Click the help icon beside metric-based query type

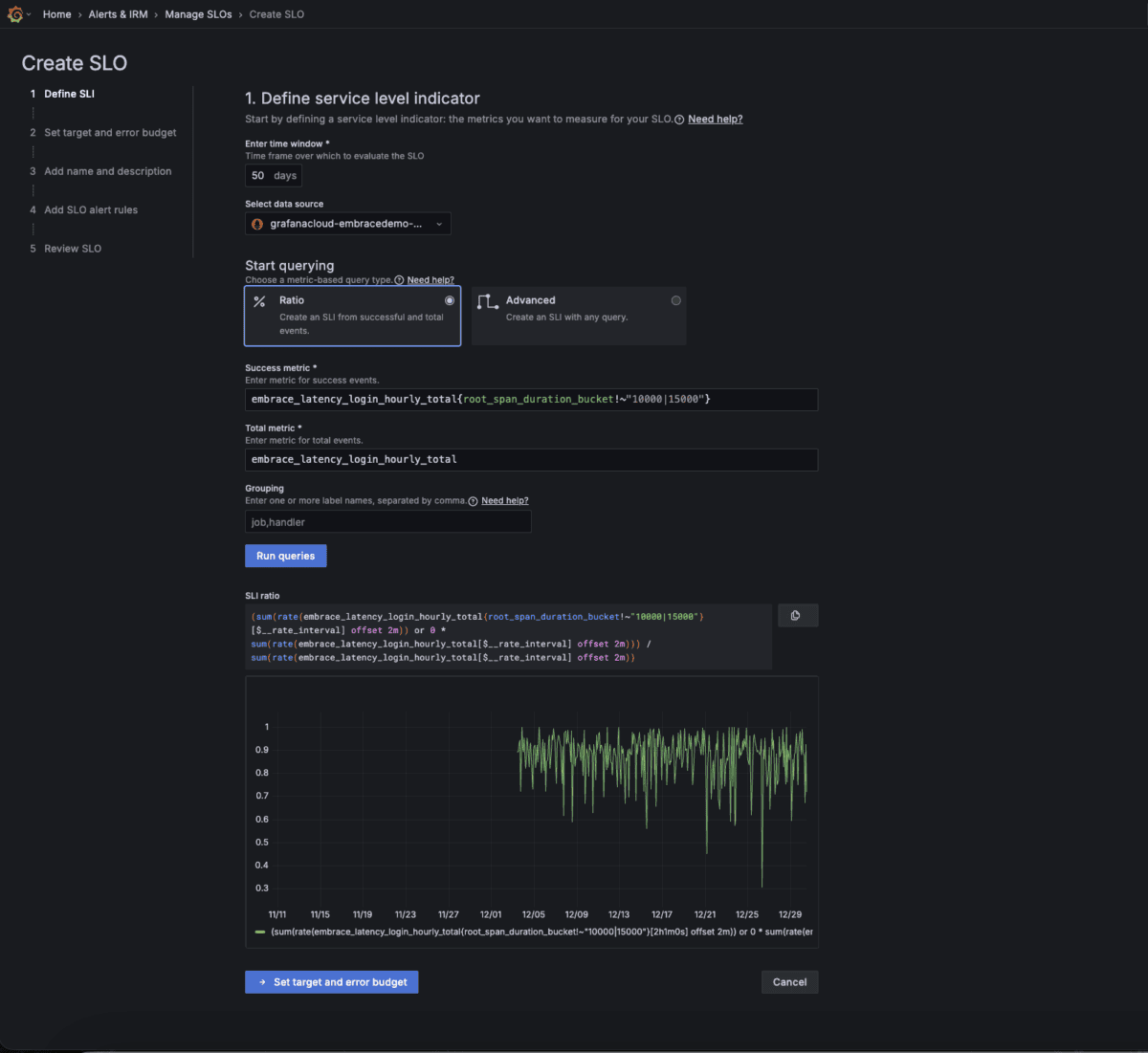[399, 280]
